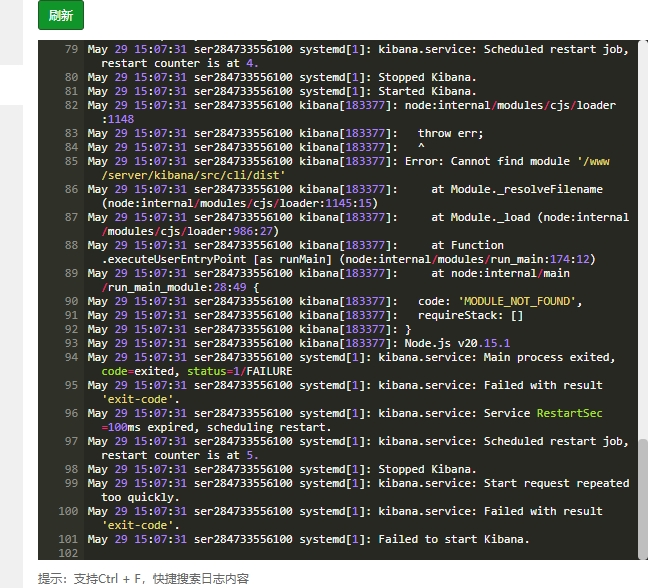Click line 95 'Failed with result' text

coord(543,385)
